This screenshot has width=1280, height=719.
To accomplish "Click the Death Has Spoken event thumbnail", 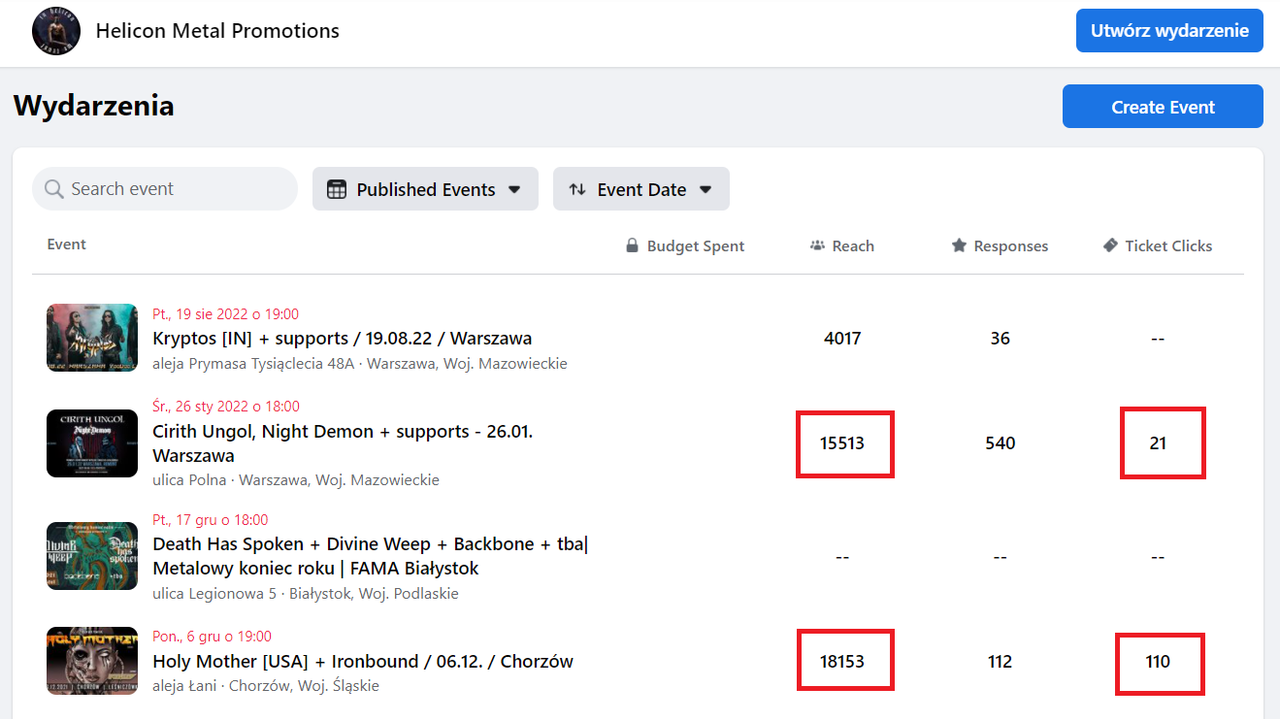I will point(92,556).
